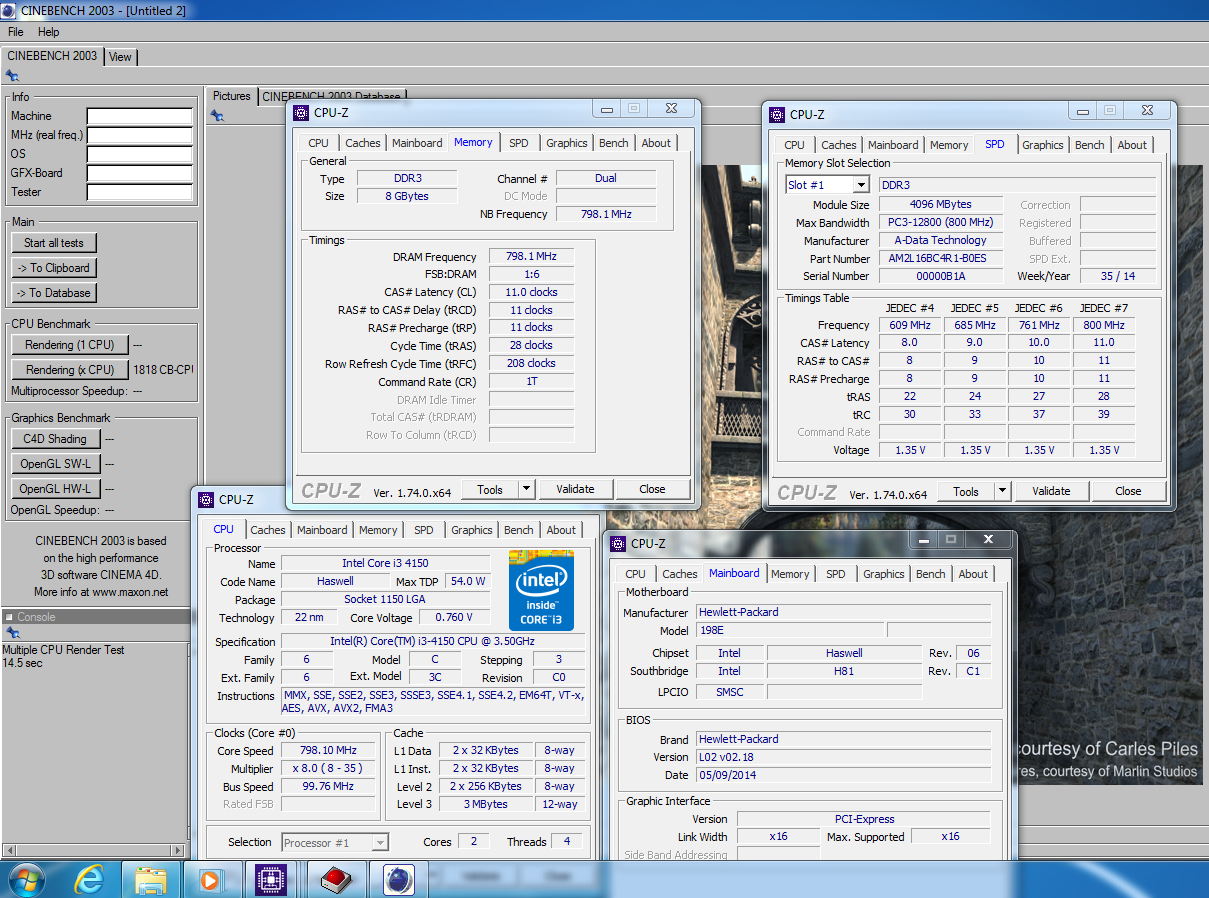Open Windows Explorer folder icon in taskbar
Viewport: 1209px width, 898px height.
pos(151,880)
